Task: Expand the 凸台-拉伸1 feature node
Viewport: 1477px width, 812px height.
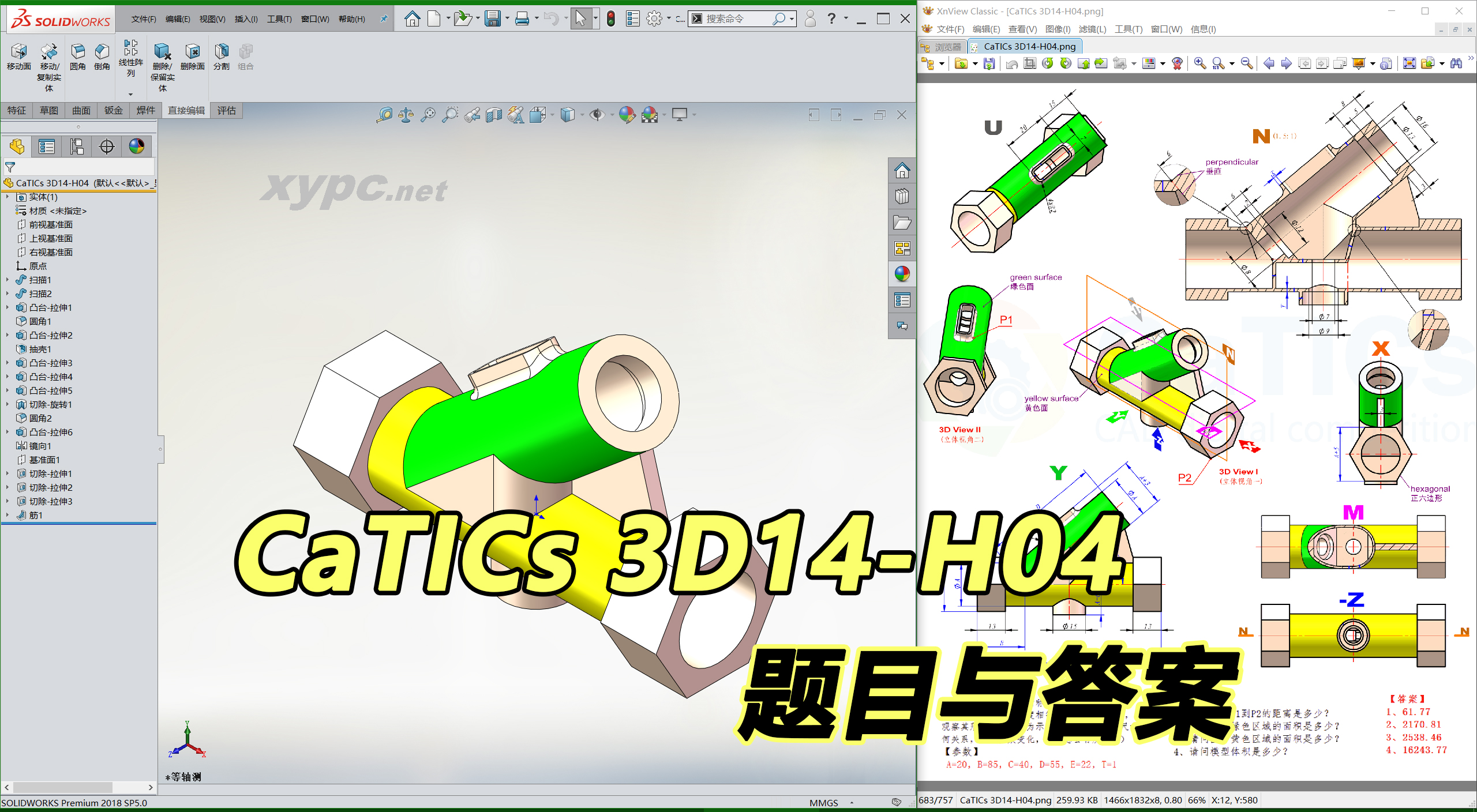Action: 7,308
